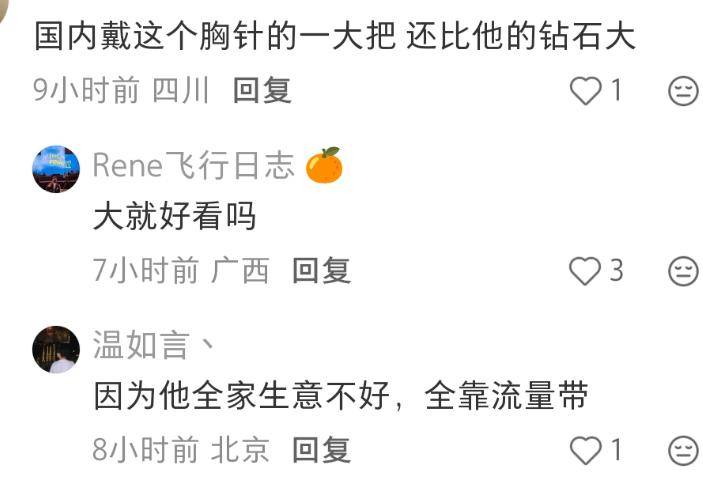The width and height of the screenshot is (703, 479).
Task: Like 温如言's comment with the heart icon
Action: [x=586, y=450]
